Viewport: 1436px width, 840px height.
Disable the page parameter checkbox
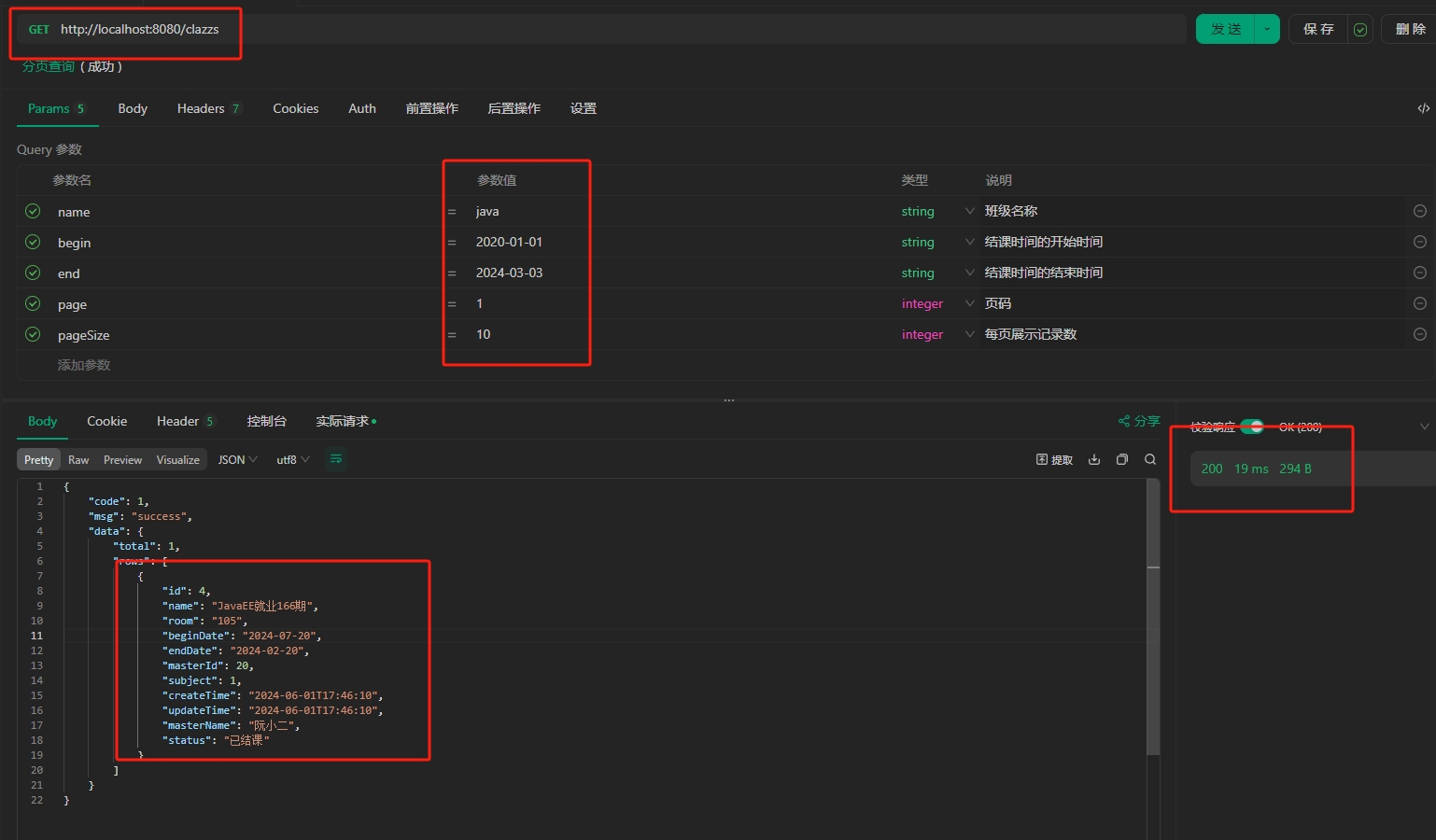[33, 303]
